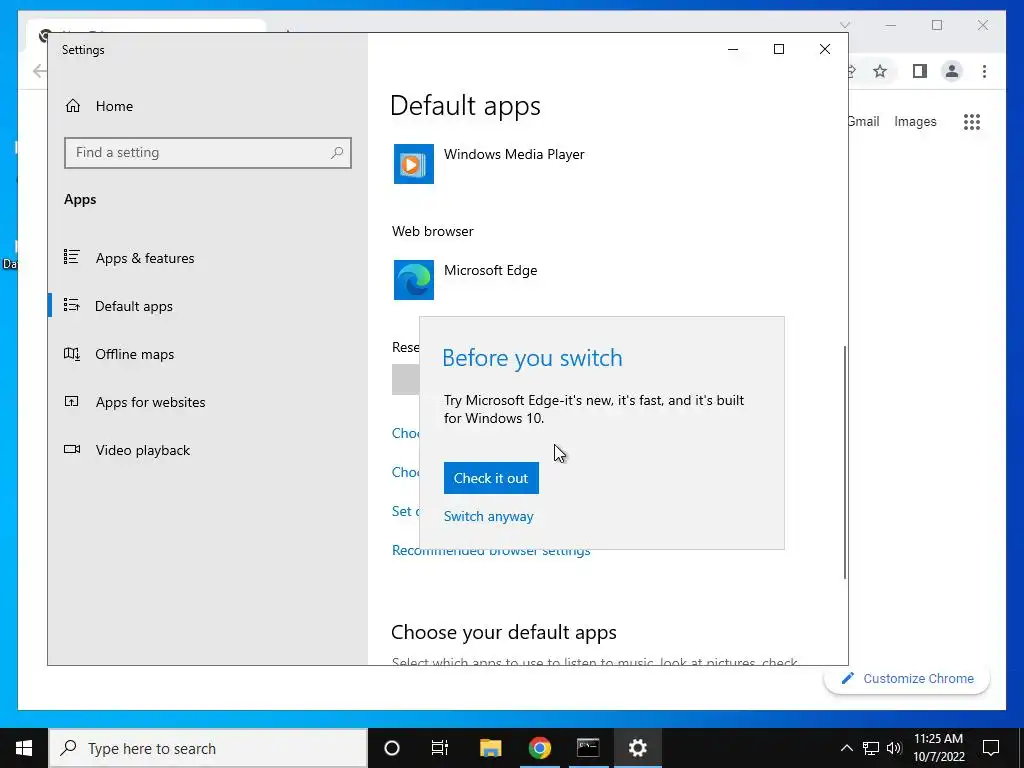Screen dimensions: 1024x768
Task: Click the Apps for websites icon
Action: (x=72, y=402)
